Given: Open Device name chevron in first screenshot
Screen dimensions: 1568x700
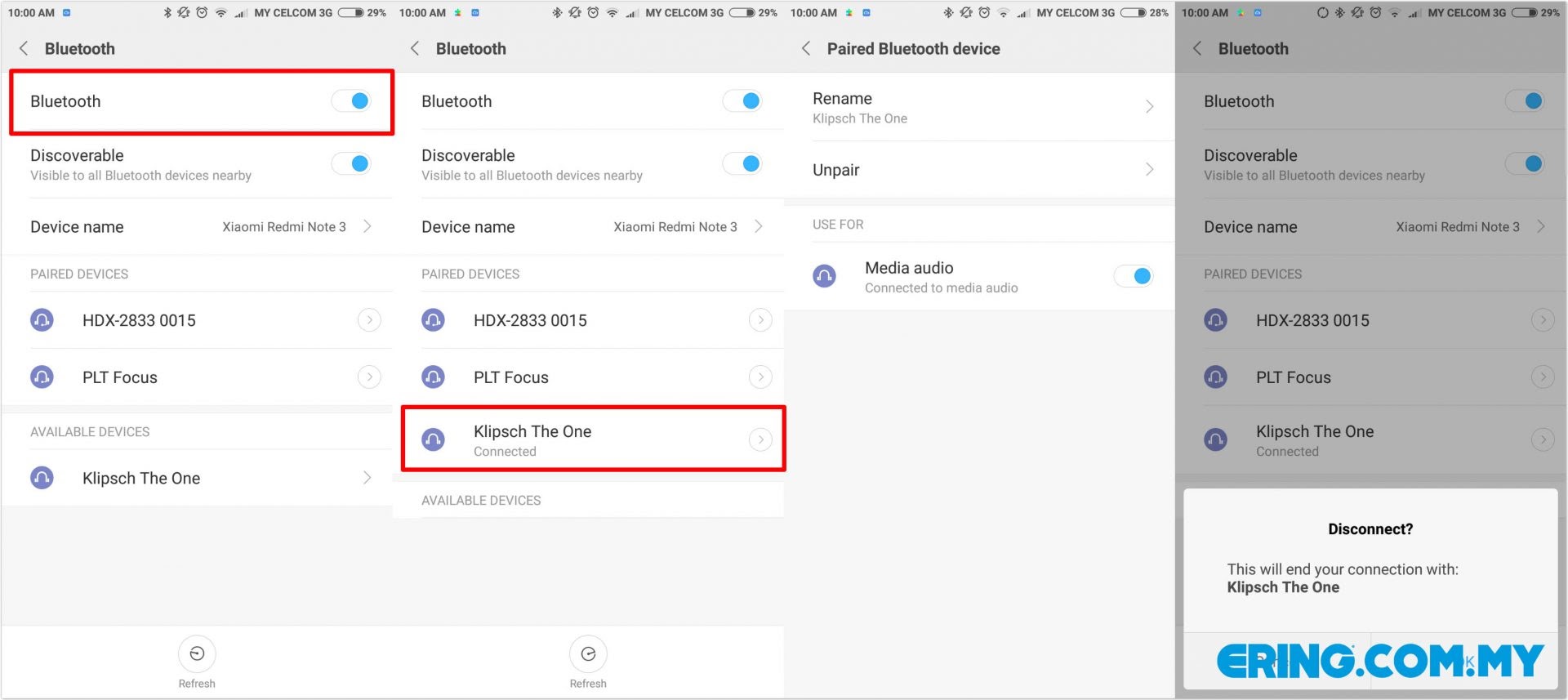Looking at the screenshot, I should pyautogui.click(x=367, y=226).
